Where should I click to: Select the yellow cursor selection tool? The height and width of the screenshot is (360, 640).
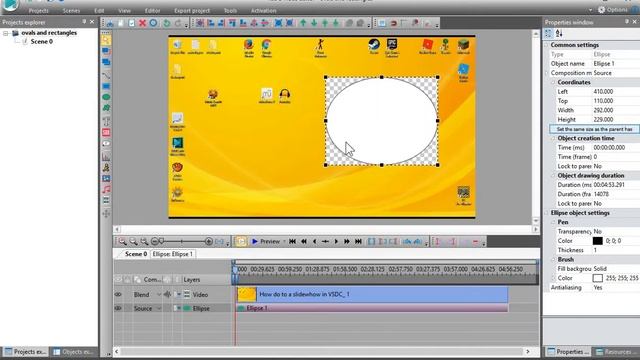[106, 40]
